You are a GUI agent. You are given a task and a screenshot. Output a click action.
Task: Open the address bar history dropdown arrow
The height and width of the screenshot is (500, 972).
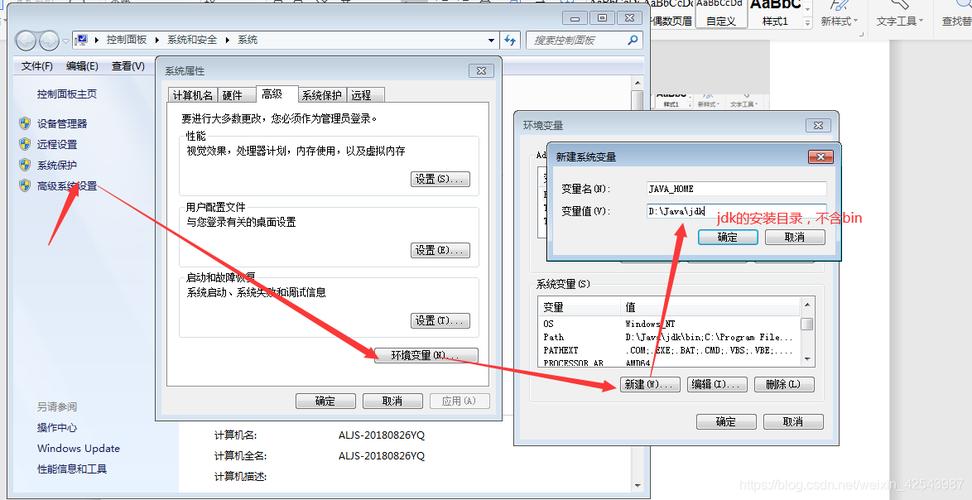click(x=492, y=40)
